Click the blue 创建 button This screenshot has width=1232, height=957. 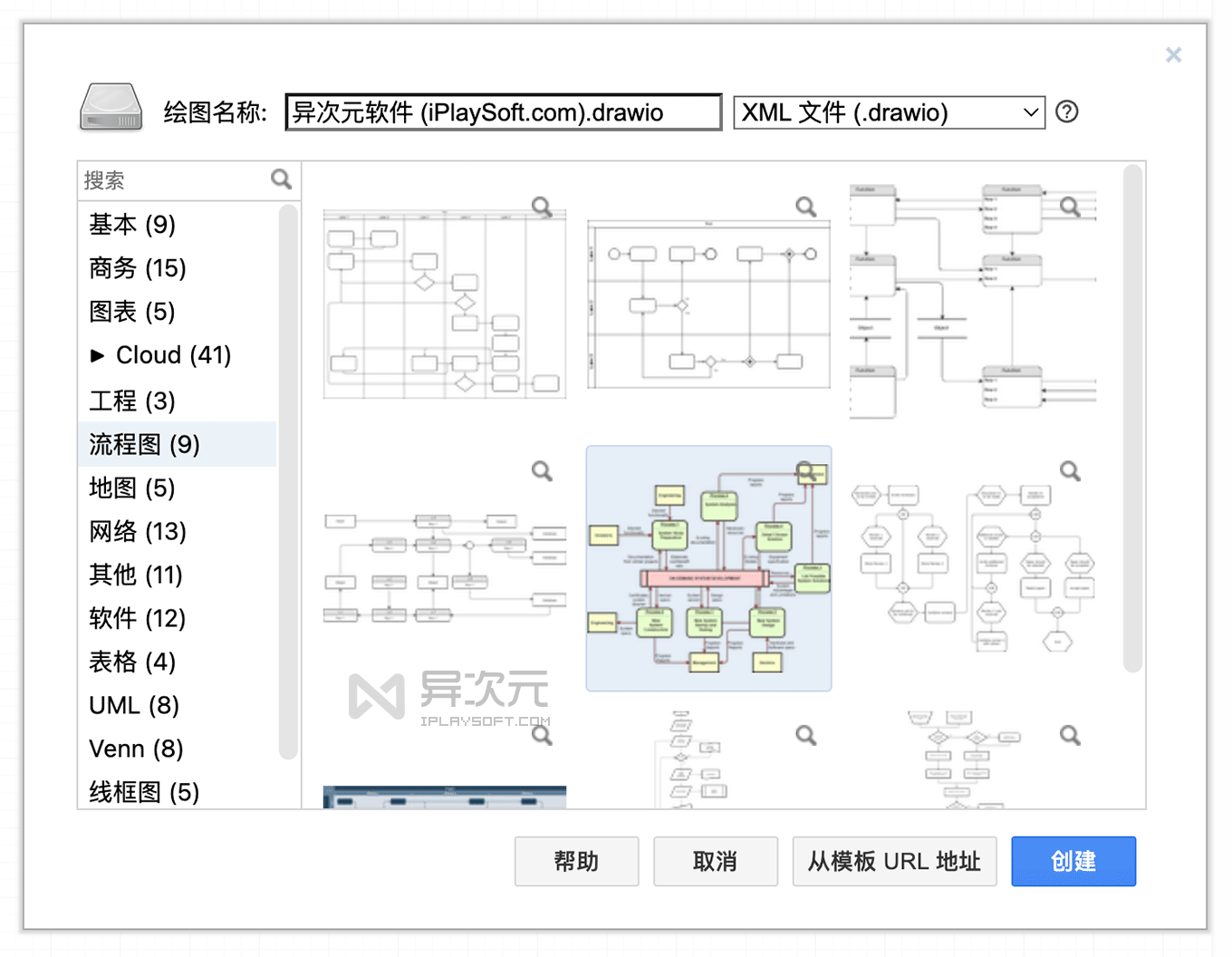(1073, 861)
